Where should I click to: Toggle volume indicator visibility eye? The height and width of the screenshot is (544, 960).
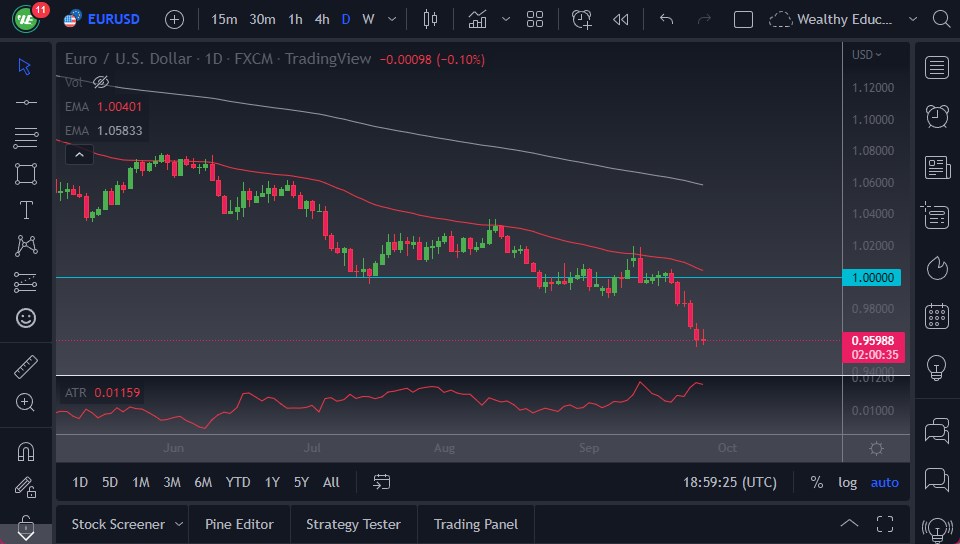point(100,82)
